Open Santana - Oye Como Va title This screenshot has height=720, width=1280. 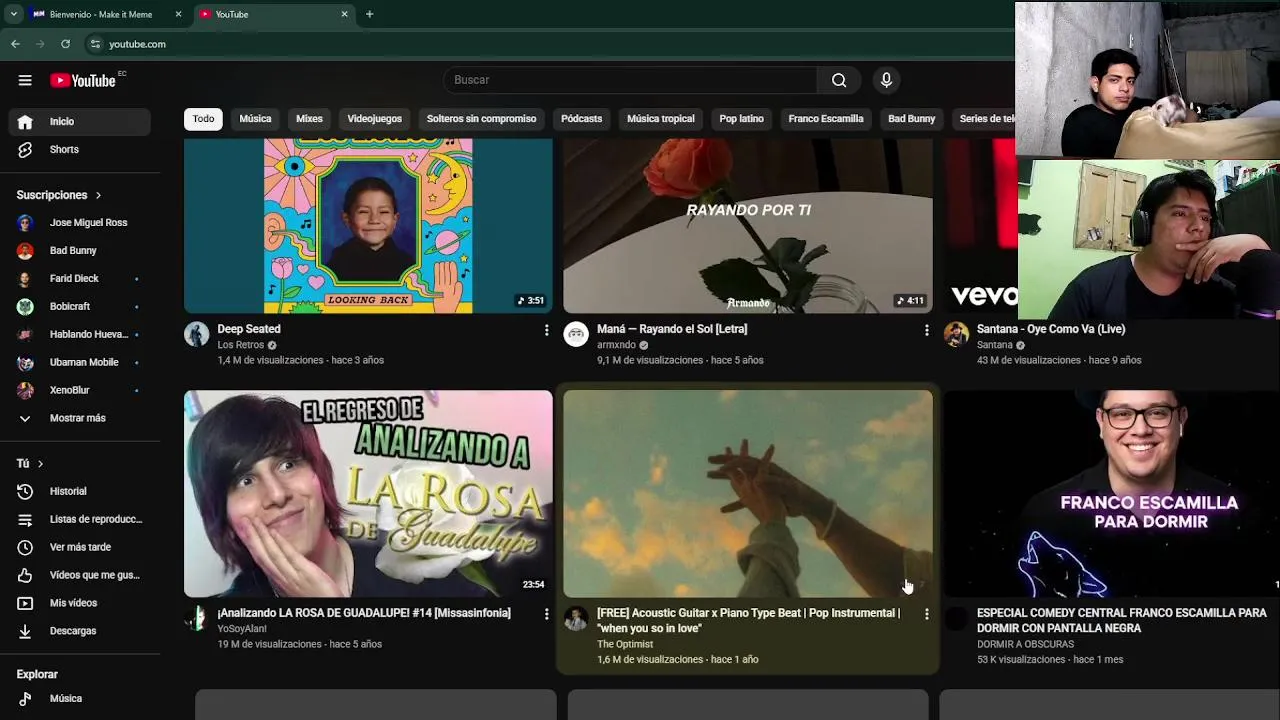click(x=1051, y=329)
